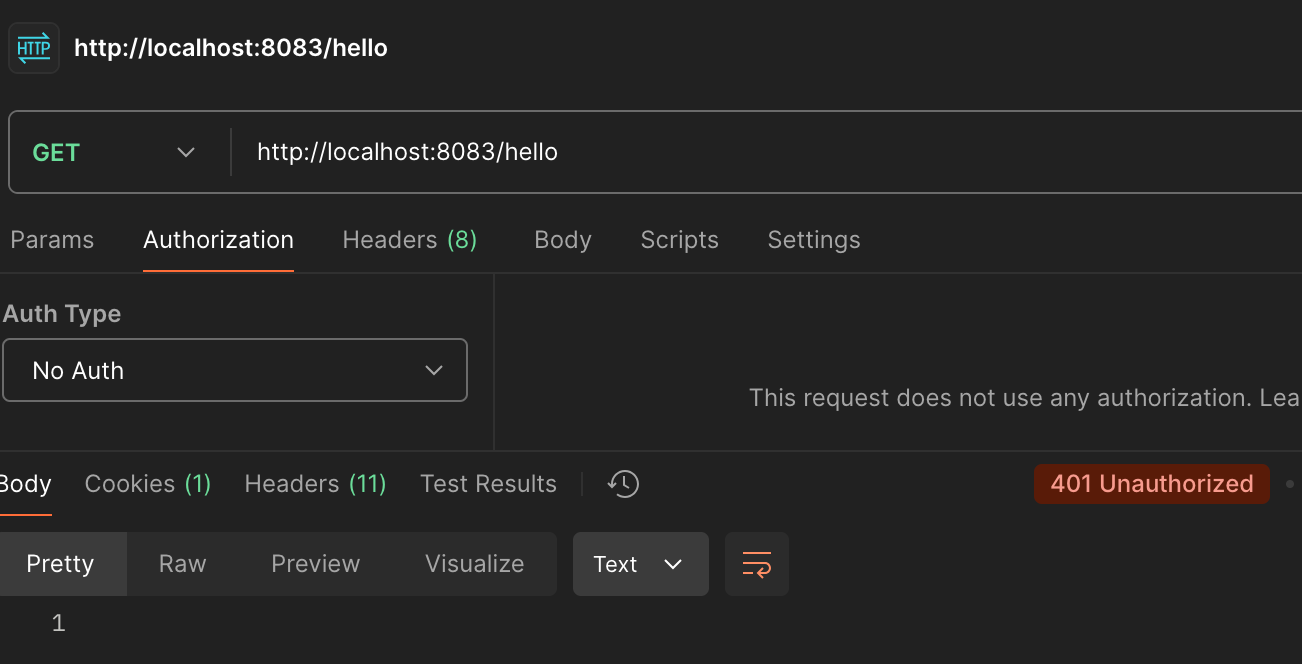
Task: Switch to the Preview response view
Action: 315,564
